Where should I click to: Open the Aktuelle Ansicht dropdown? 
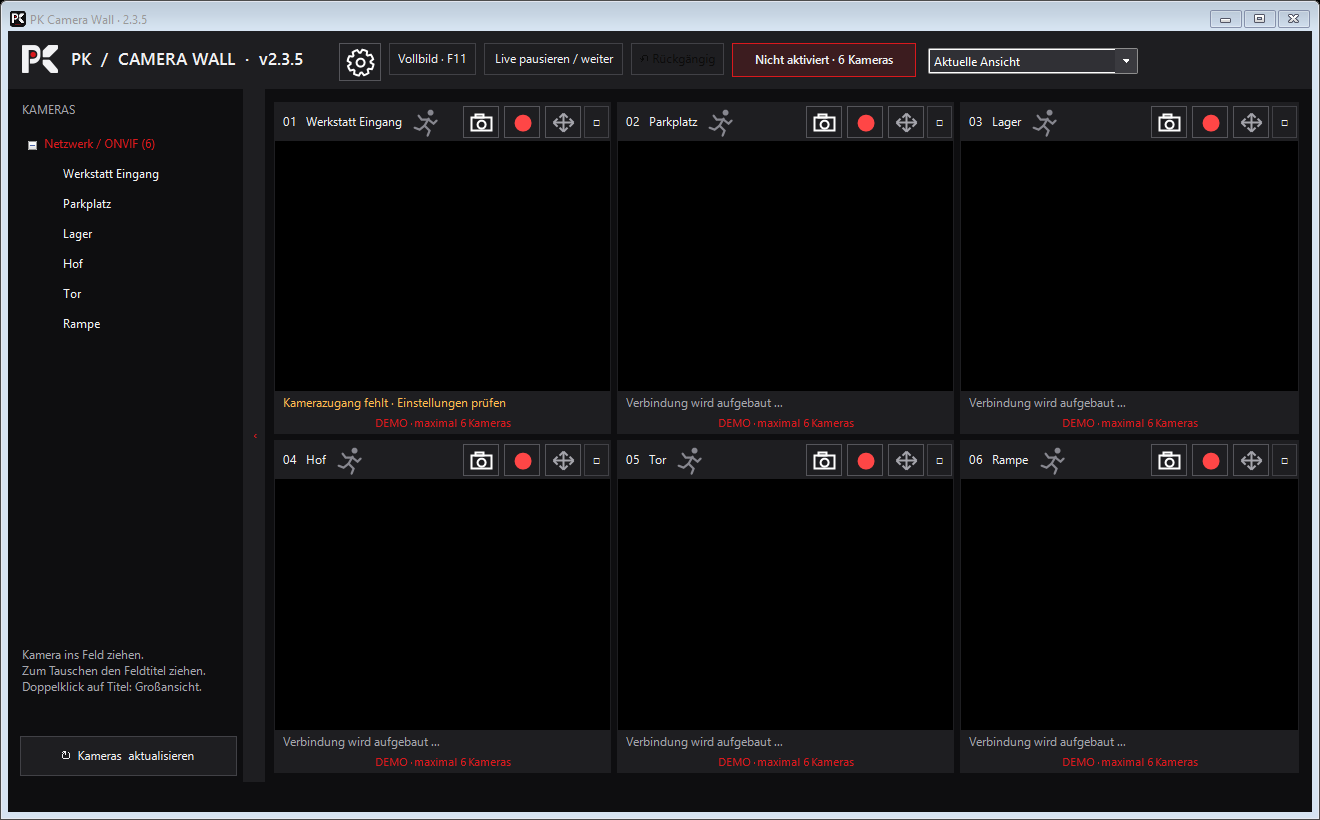point(1126,61)
